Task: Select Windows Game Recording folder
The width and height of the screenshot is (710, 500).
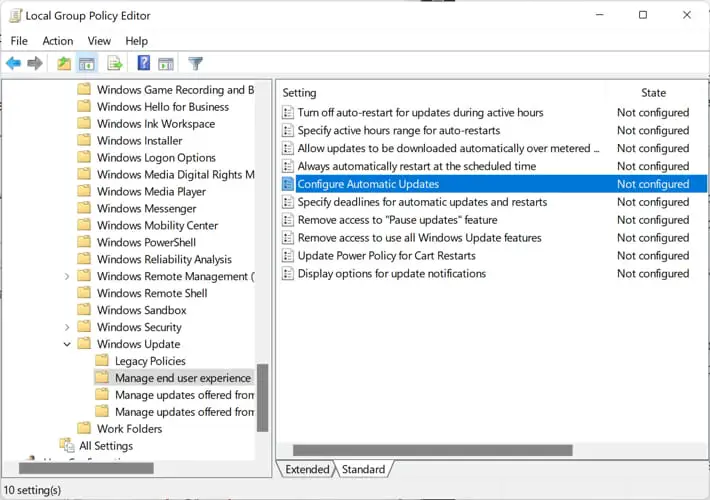Action: [x=175, y=90]
